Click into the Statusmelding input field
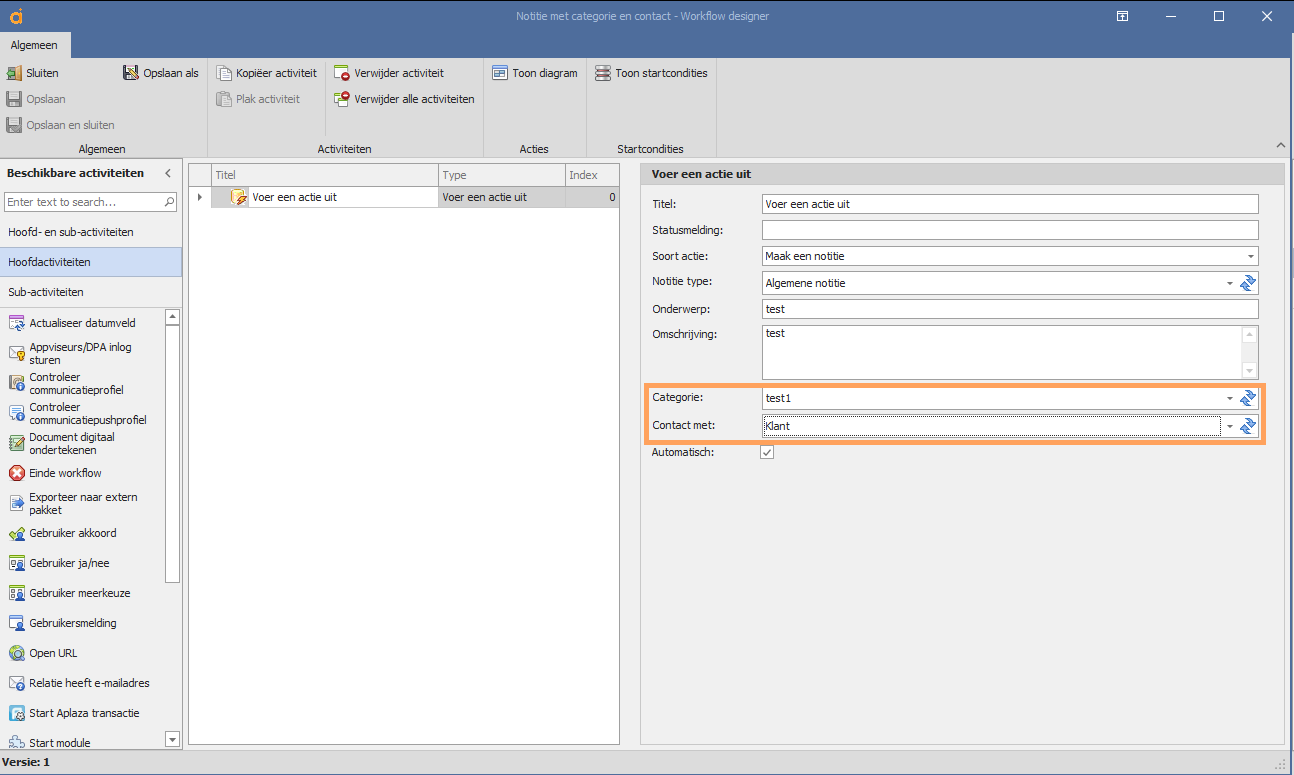1294x775 pixels. point(1010,230)
